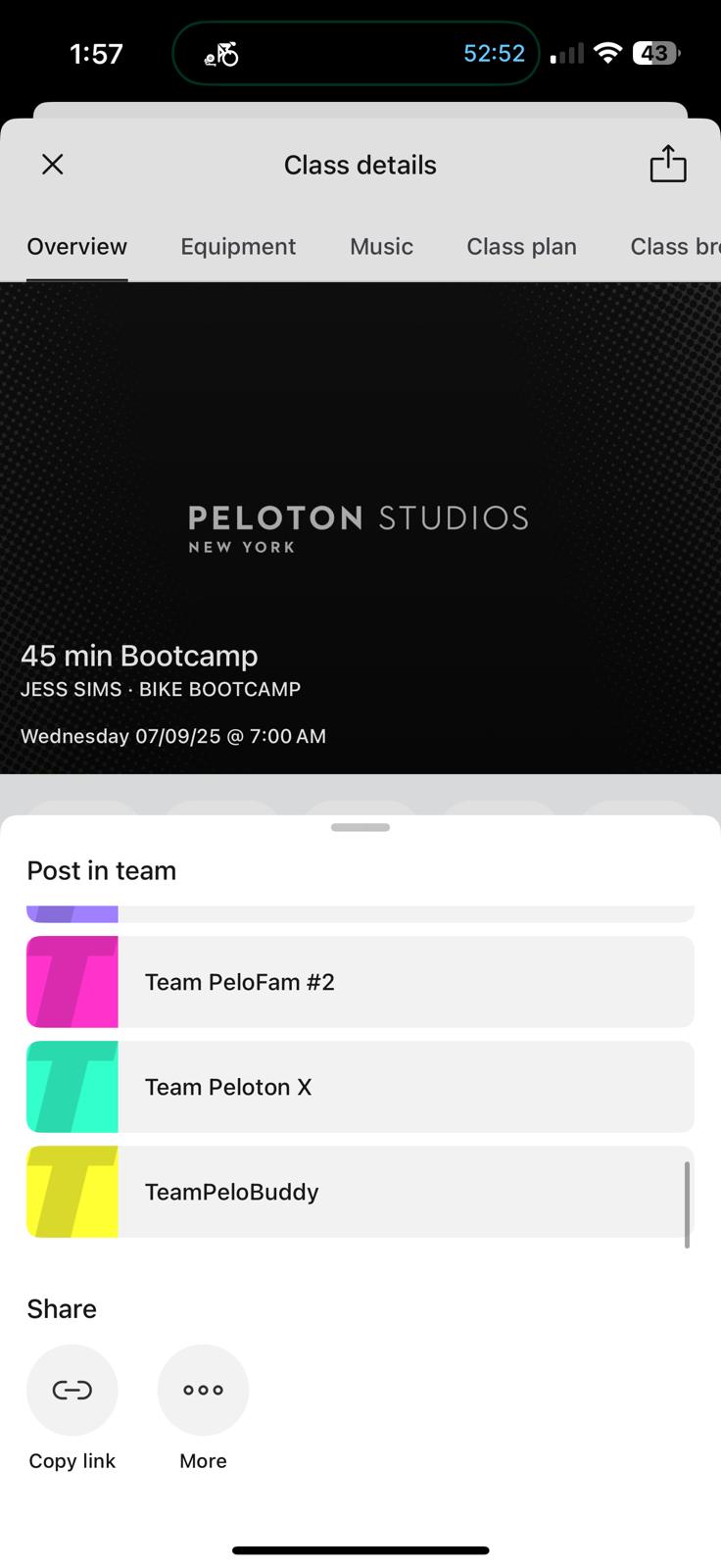The image size is (721, 1568).
Task: Tap the More three-dots icon
Action: tap(203, 1390)
